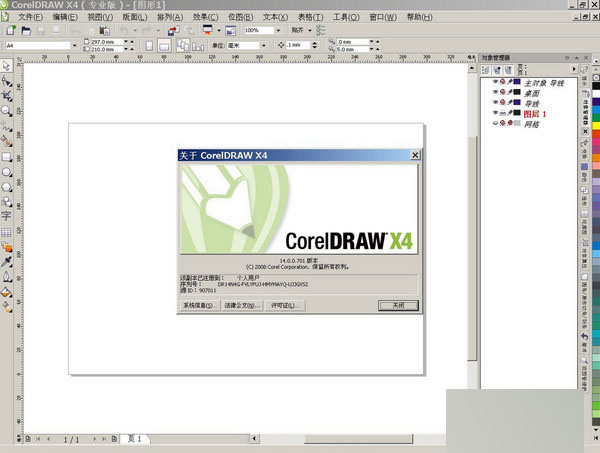Toggle visibility eye of 图层 1
Screen dimensions: 600x453
pyautogui.click(x=495, y=112)
